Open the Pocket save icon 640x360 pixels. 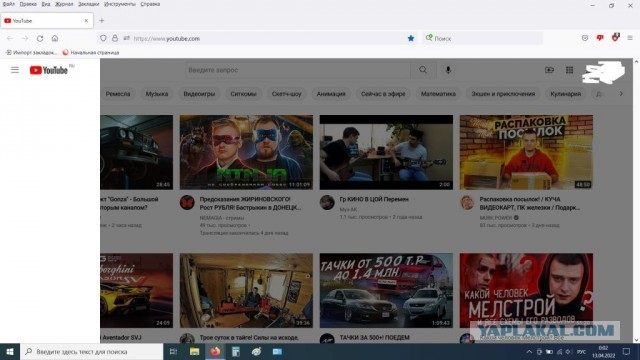coord(585,38)
